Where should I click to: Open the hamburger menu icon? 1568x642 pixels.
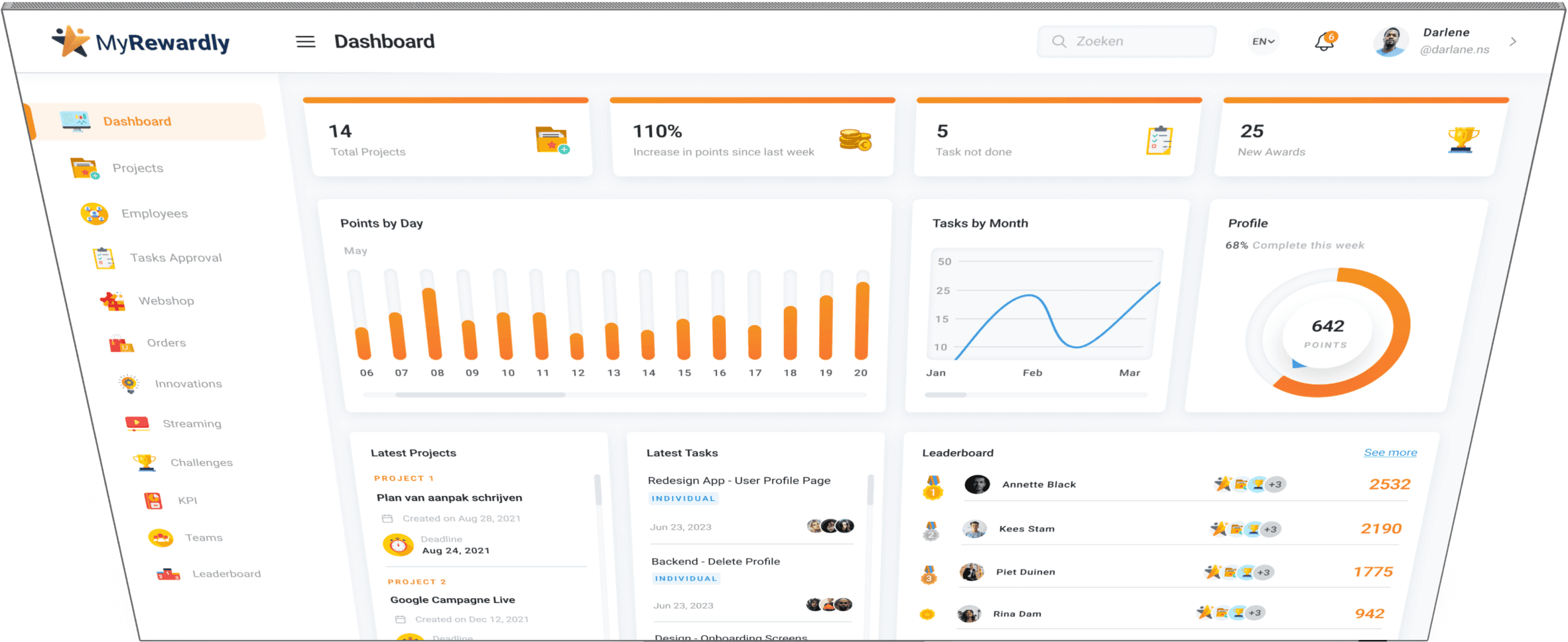305,42
